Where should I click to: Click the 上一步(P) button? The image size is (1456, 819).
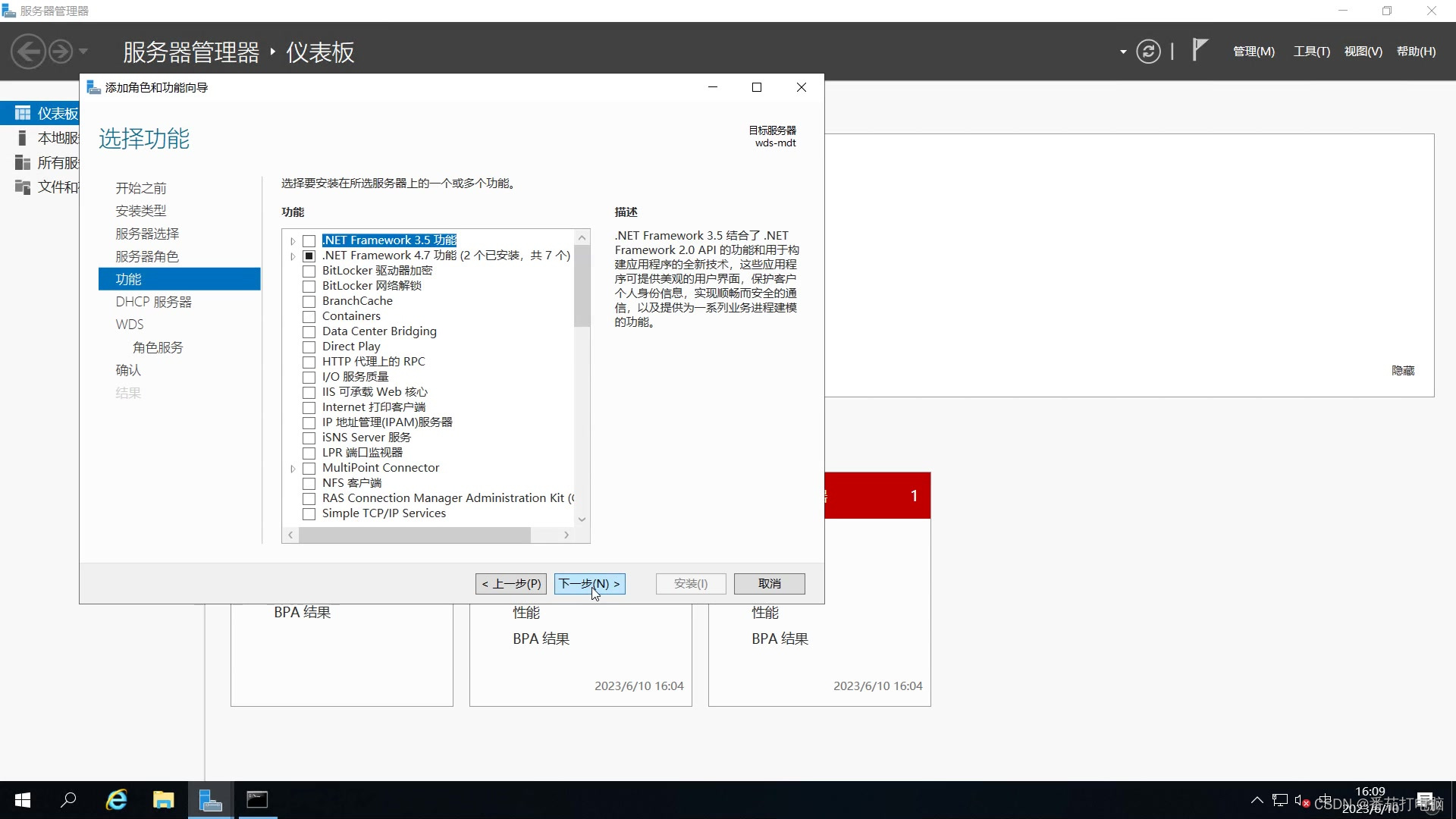tap(511, 584)
